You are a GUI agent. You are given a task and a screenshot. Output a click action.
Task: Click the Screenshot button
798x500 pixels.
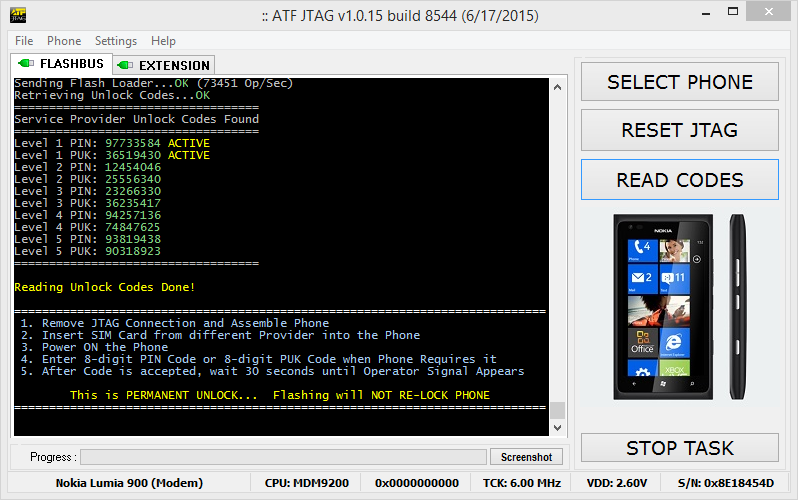(526, 457)
